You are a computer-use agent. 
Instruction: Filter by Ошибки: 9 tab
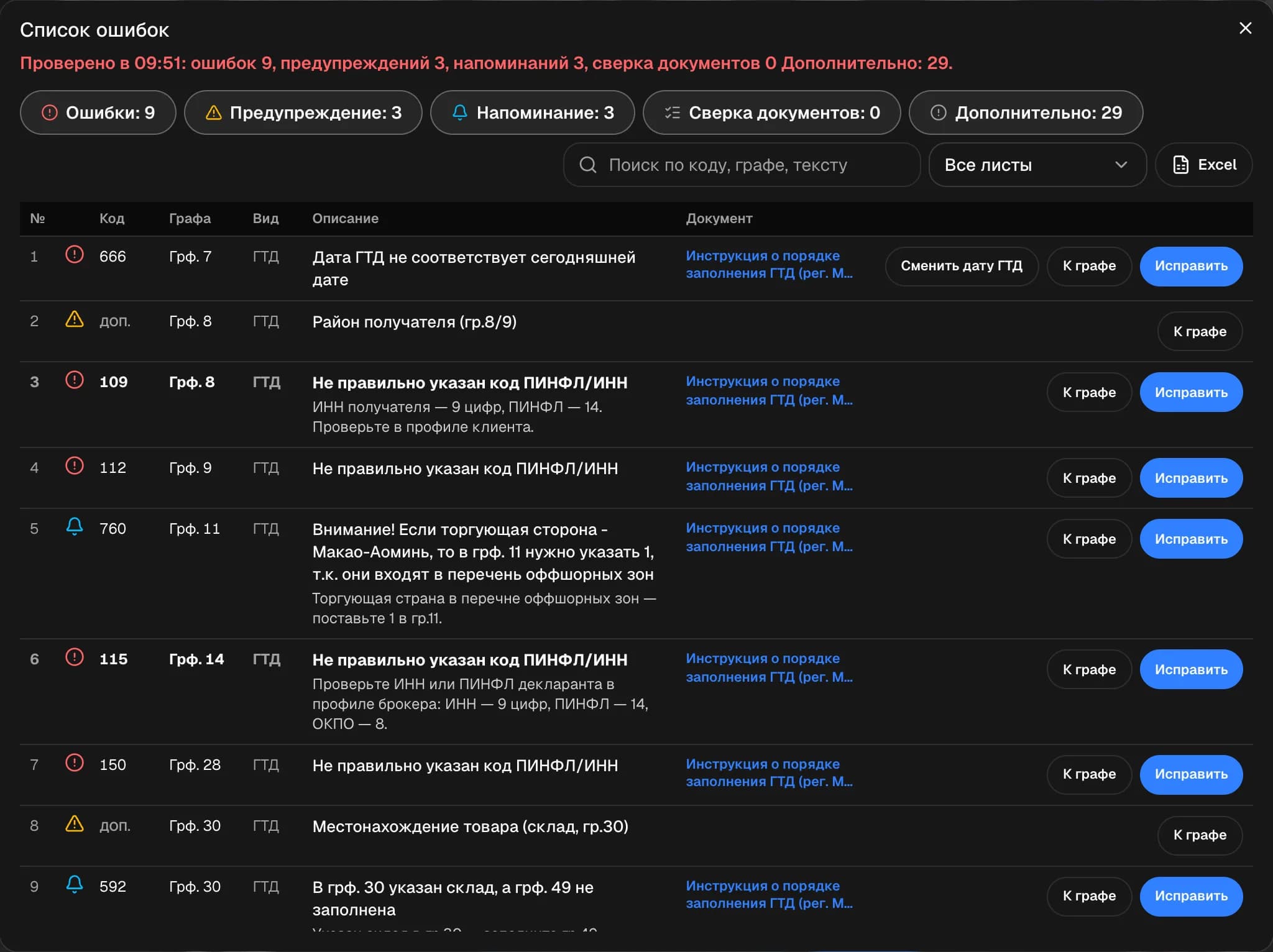point(98,112)
